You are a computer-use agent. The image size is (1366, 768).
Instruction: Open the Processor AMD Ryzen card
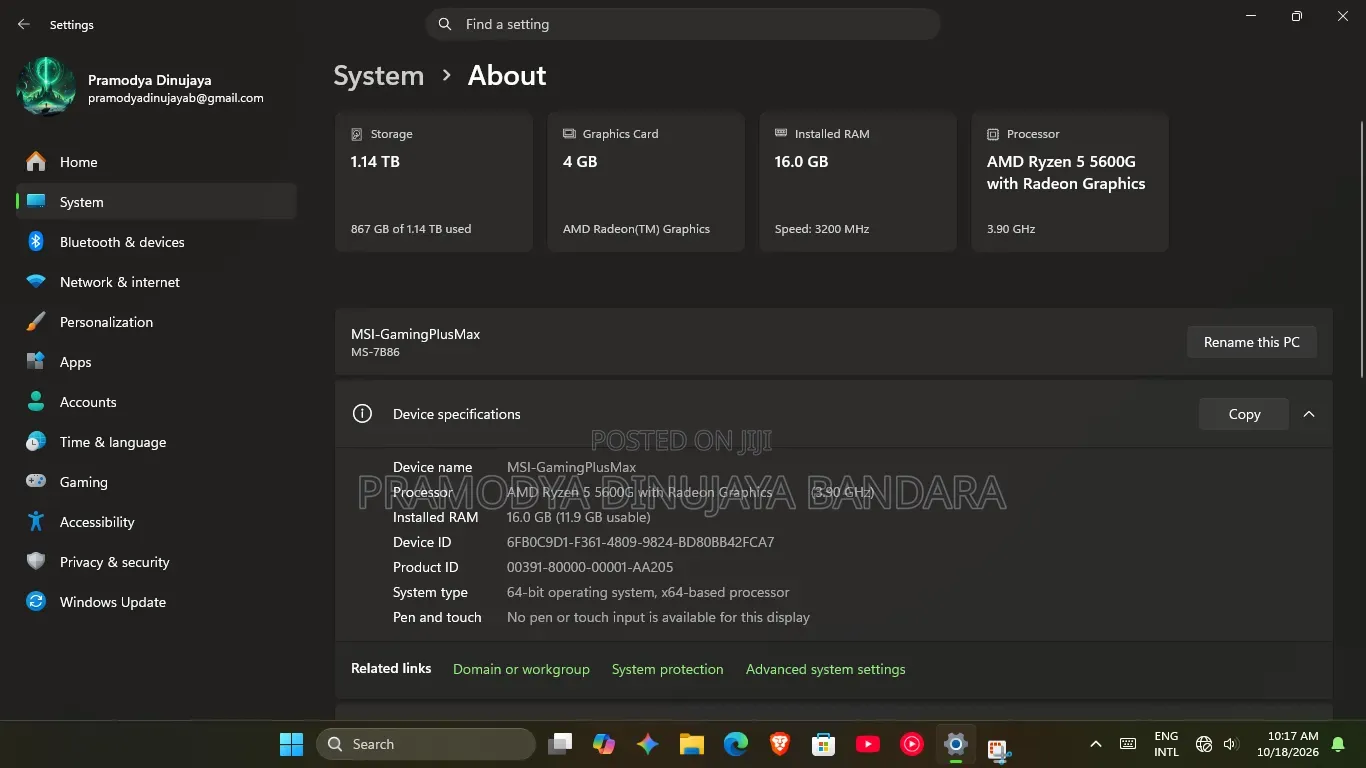[x=1070, y=182]
